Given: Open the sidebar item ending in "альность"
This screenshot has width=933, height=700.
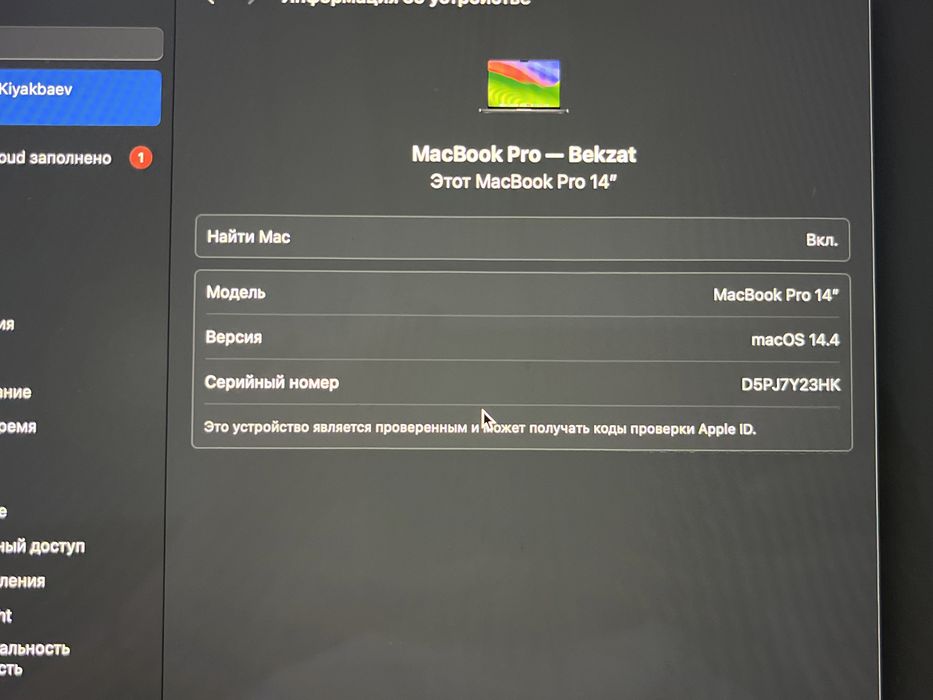Looking at the screenshot, I should pos(35,648).
